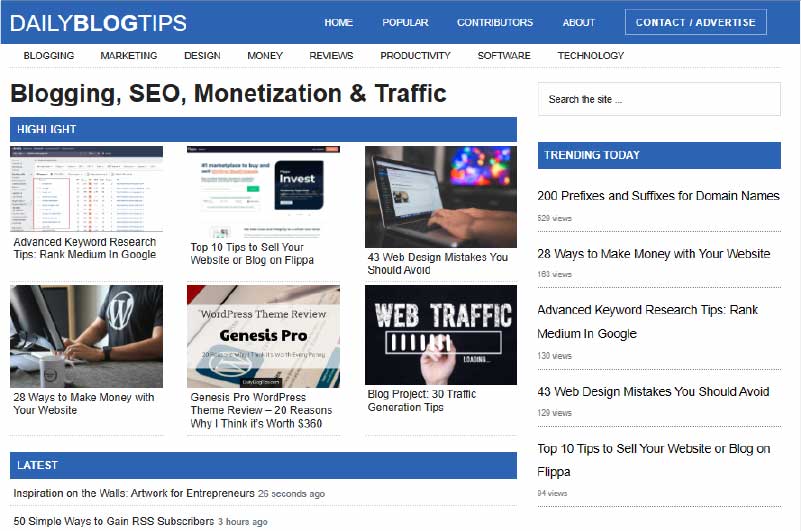Open the laptop web design mistakes thumbnail
The height and width of the screenshot is (531, 801).
[441, 197]
